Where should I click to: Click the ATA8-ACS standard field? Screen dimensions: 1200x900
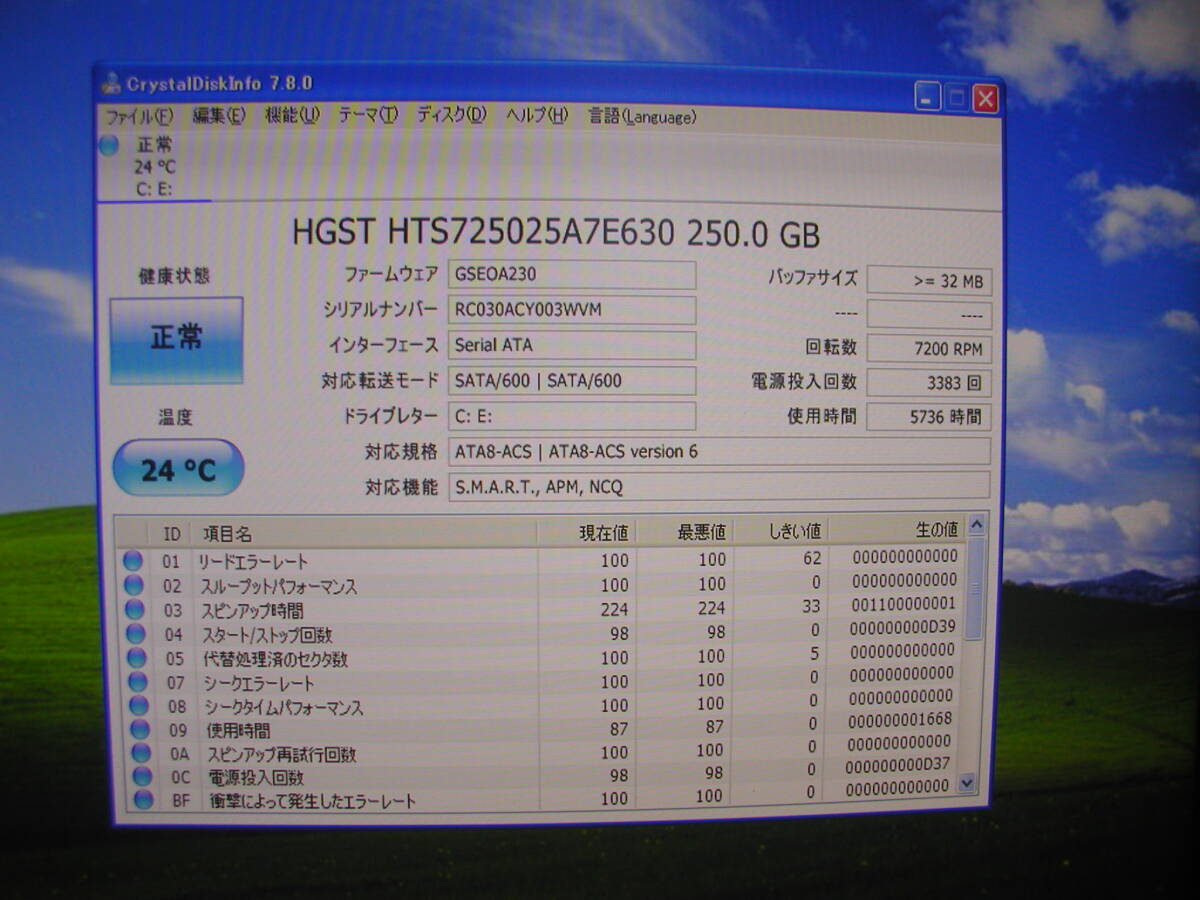pos(719,451)
